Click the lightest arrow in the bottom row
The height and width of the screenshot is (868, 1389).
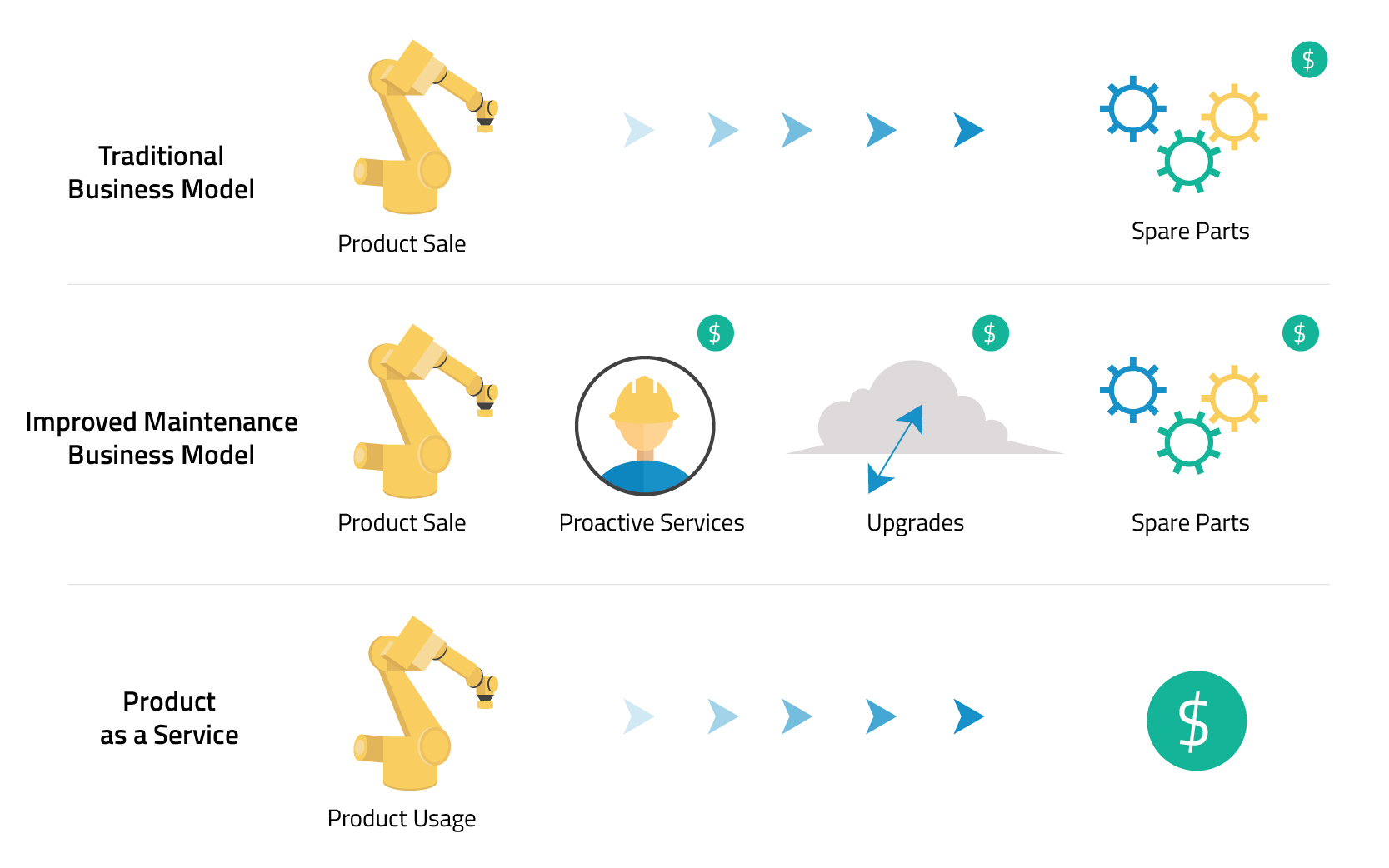(639, 716)
